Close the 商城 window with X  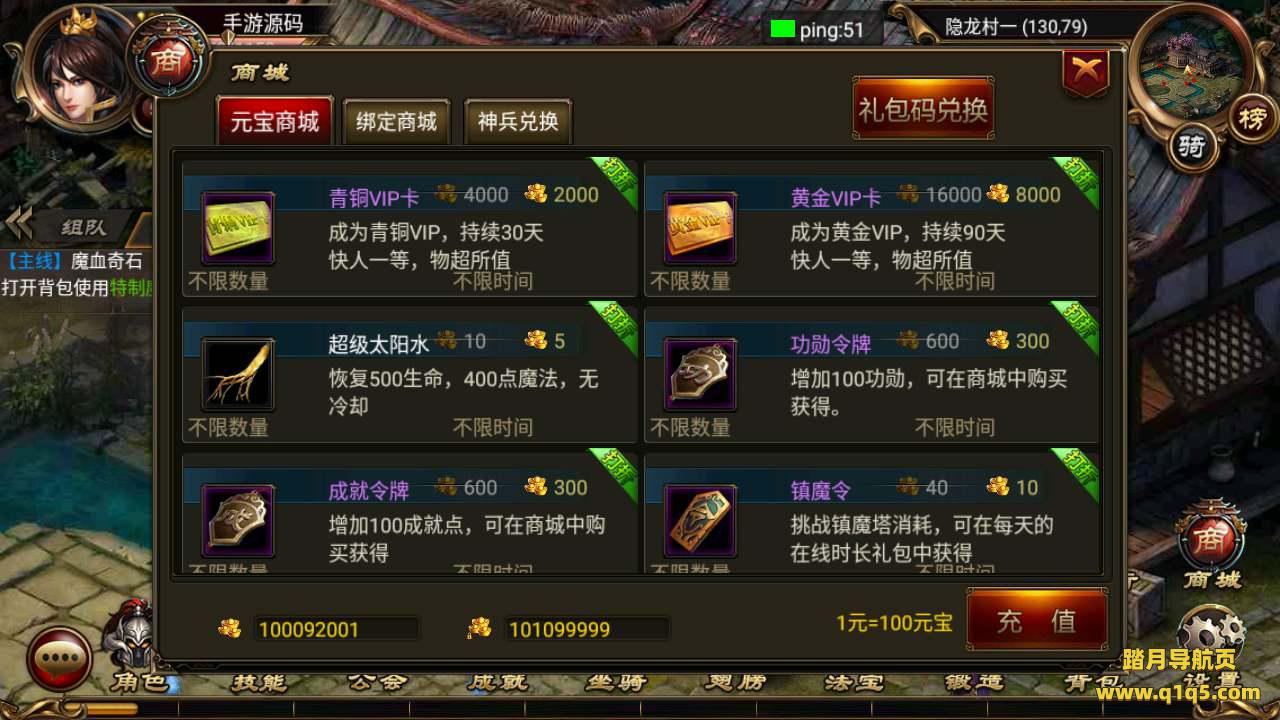pyautogui.click(x=1086, y=73)
